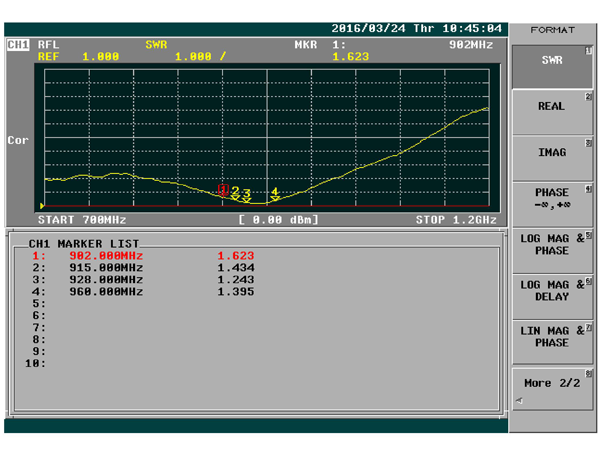Choose the REAL format softkey
This screenshot has width=600, height=456.
[x=552, y=112]
